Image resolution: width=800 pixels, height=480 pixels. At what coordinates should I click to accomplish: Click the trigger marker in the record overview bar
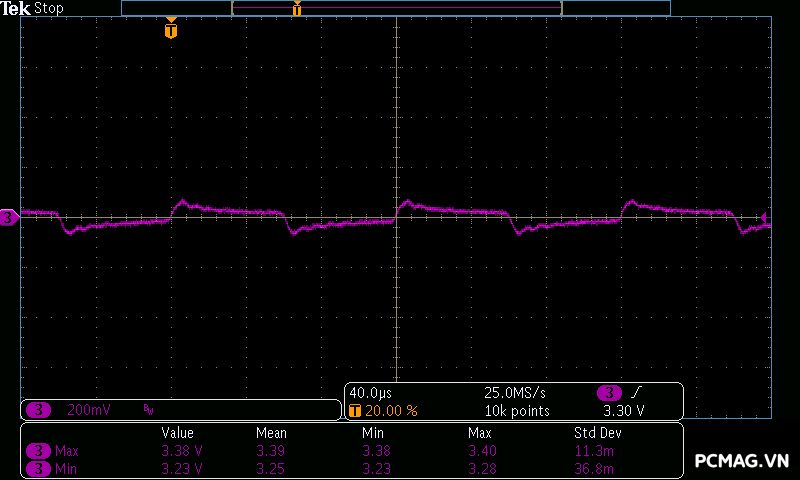(x=297, y=9)
